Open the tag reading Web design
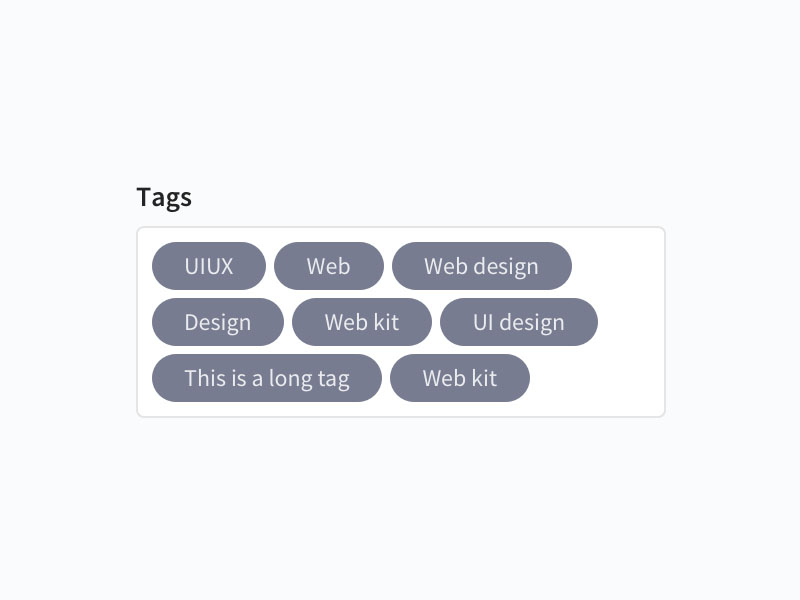 click(x=482, y=266)
